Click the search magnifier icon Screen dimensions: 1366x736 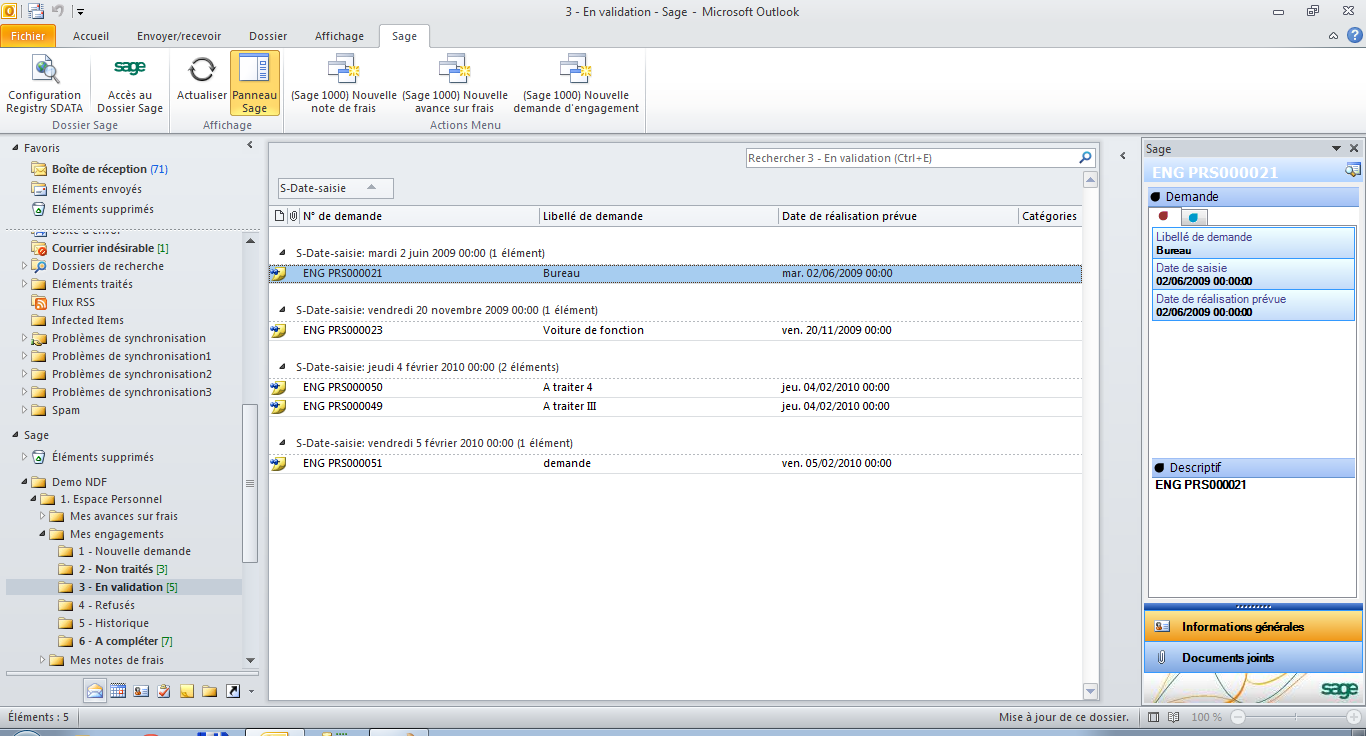[1086, 158]
